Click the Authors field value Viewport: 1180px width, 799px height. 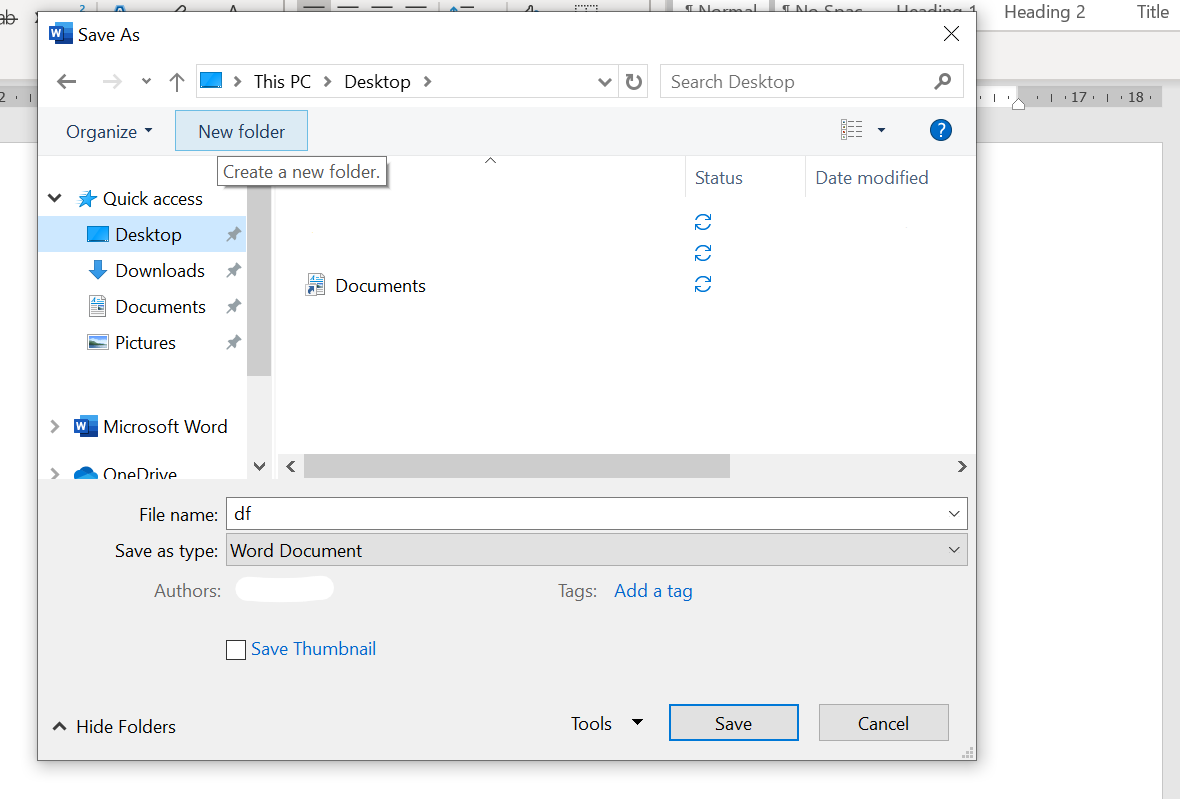284,589
